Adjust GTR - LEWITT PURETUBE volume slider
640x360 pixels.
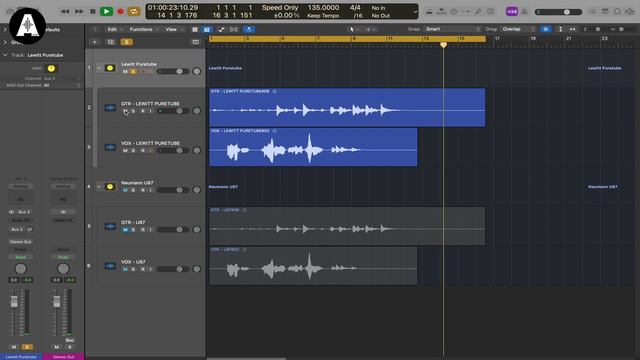click(173, 111)
